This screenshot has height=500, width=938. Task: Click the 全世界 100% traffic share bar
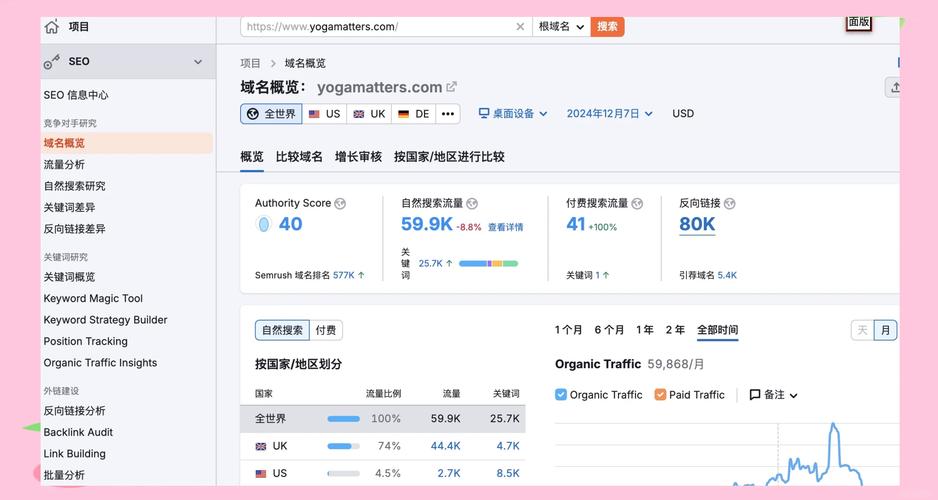(343, 419)
